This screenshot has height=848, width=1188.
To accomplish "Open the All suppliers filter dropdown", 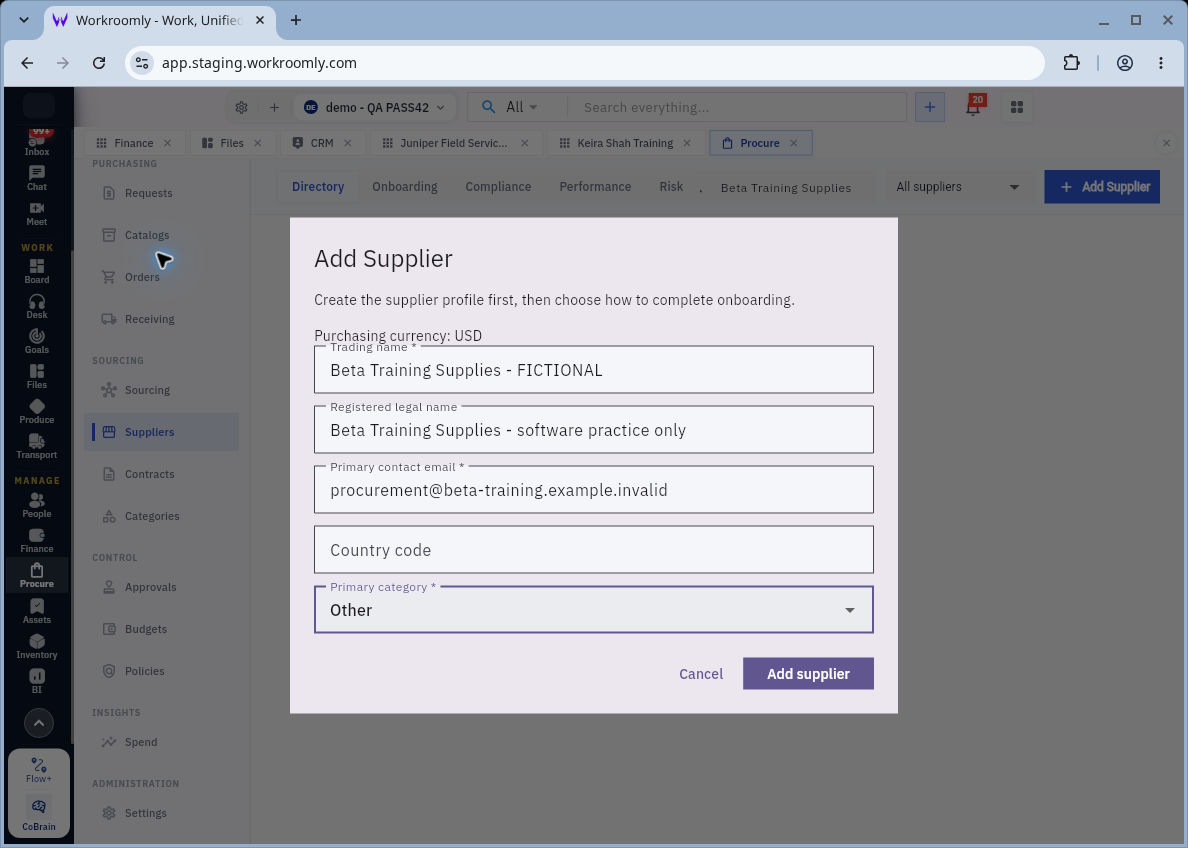I will [958, 186].
